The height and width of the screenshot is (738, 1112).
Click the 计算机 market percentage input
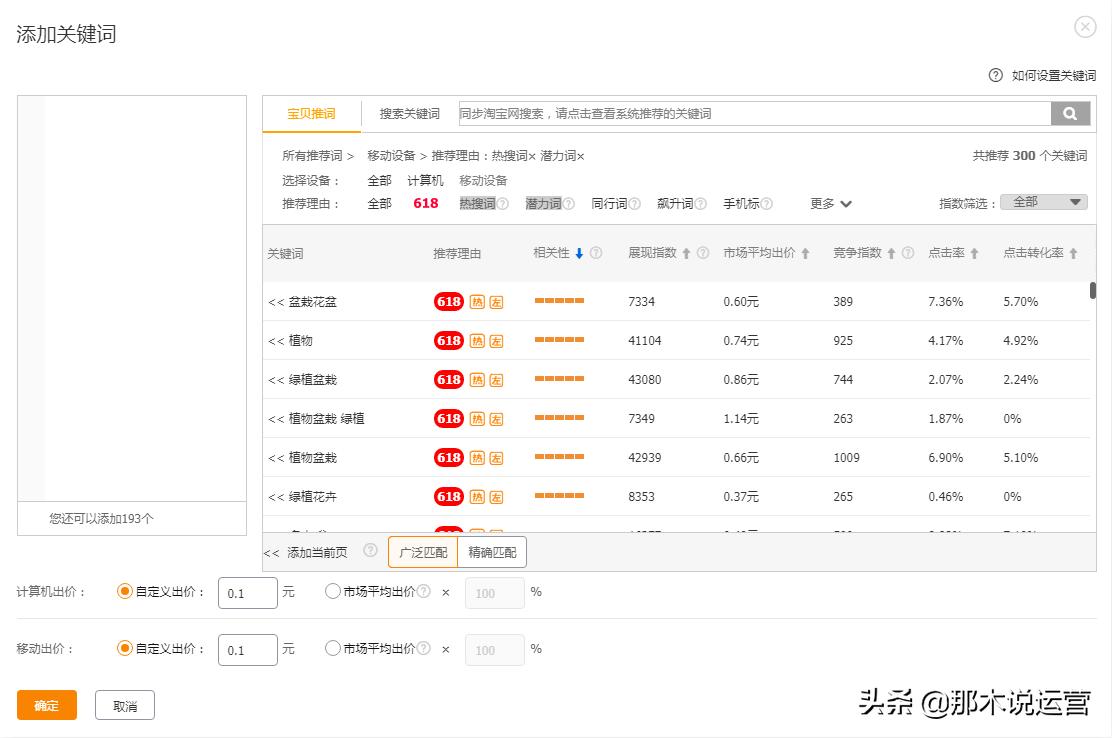(x=494, y=593)
